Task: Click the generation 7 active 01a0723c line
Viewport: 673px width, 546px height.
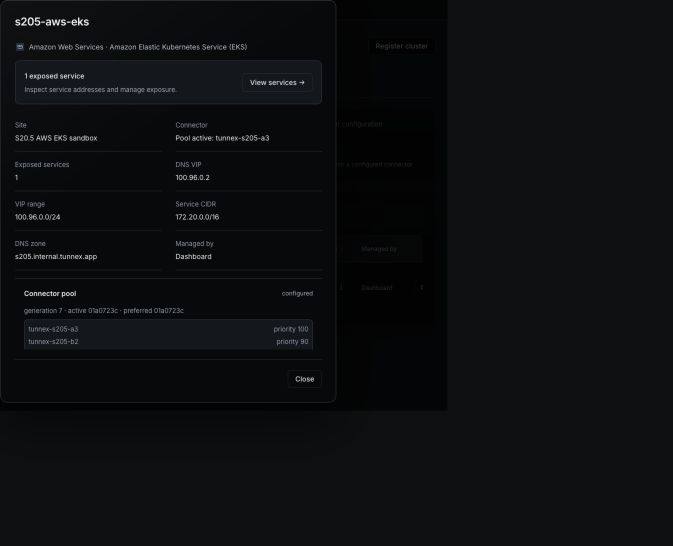Action: pos(103,311)
